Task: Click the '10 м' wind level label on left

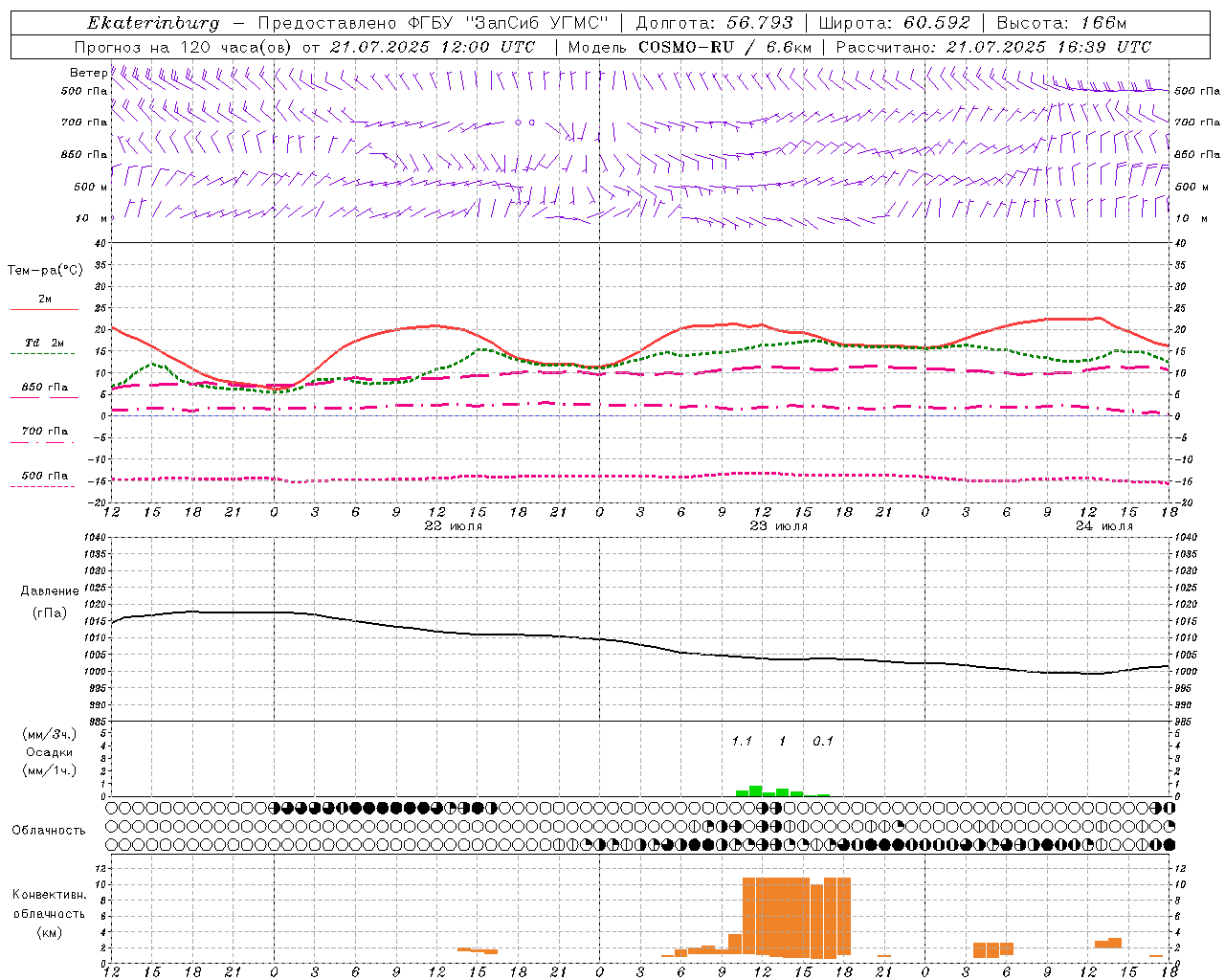Action: pos(92,218)
